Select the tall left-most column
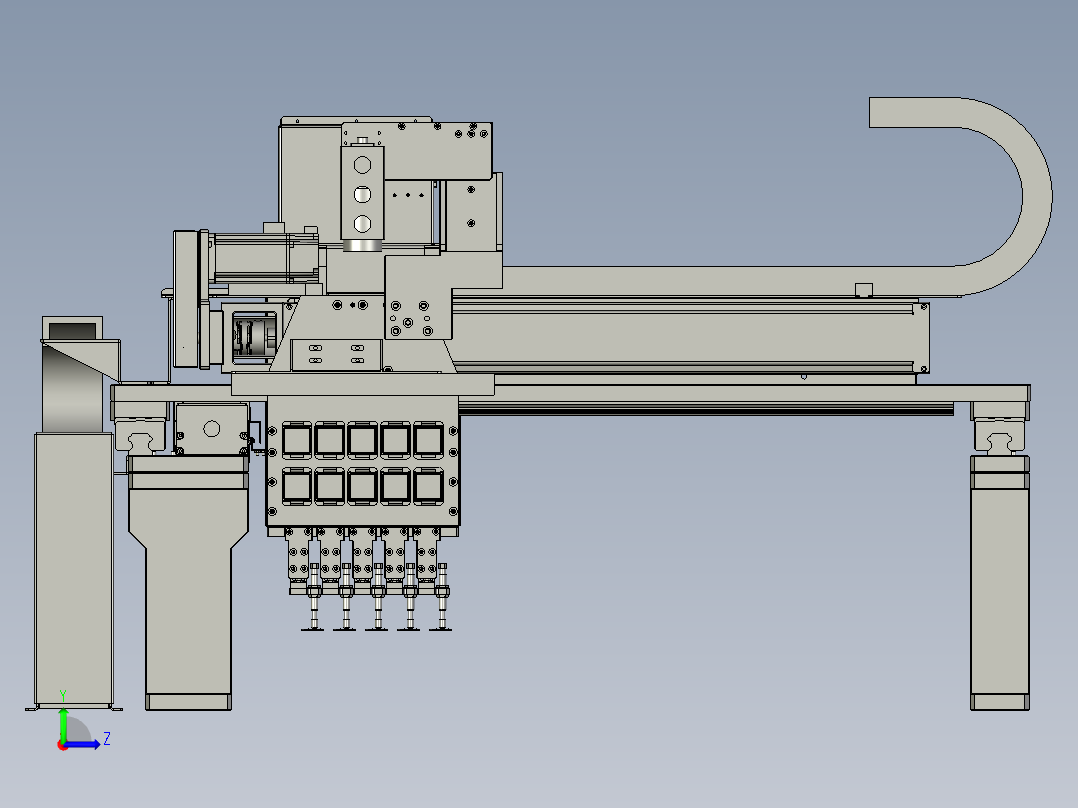 point(74,569)
